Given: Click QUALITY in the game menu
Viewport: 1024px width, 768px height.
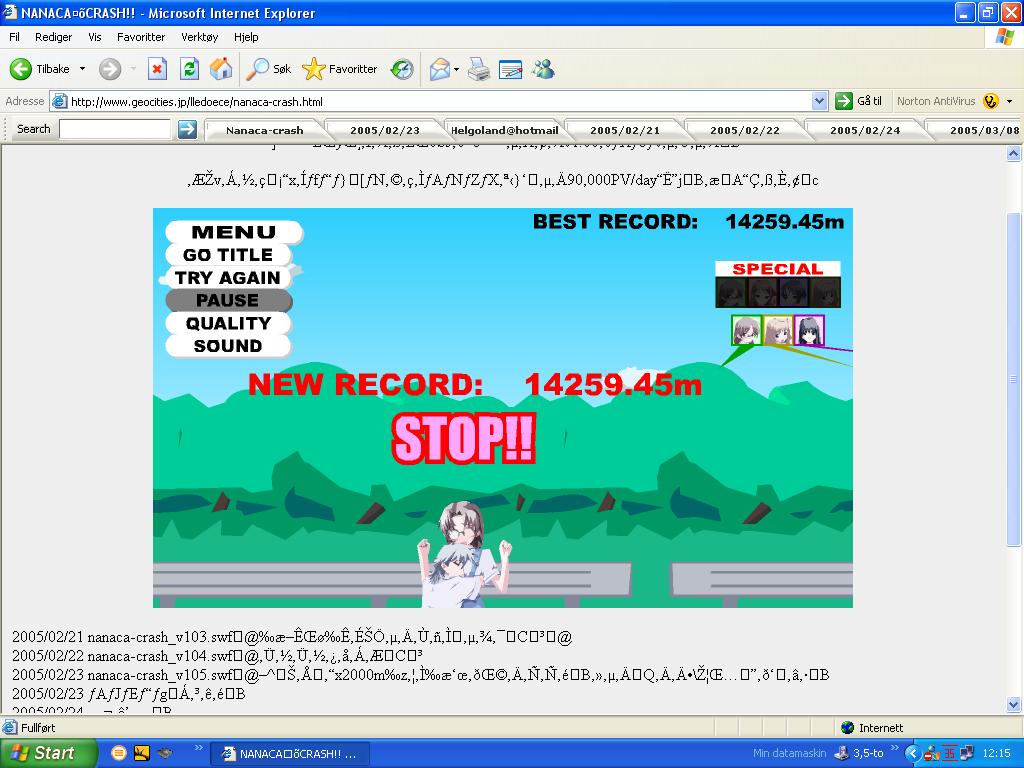Looking at the screenshot, I should click(x=228, y=323).
